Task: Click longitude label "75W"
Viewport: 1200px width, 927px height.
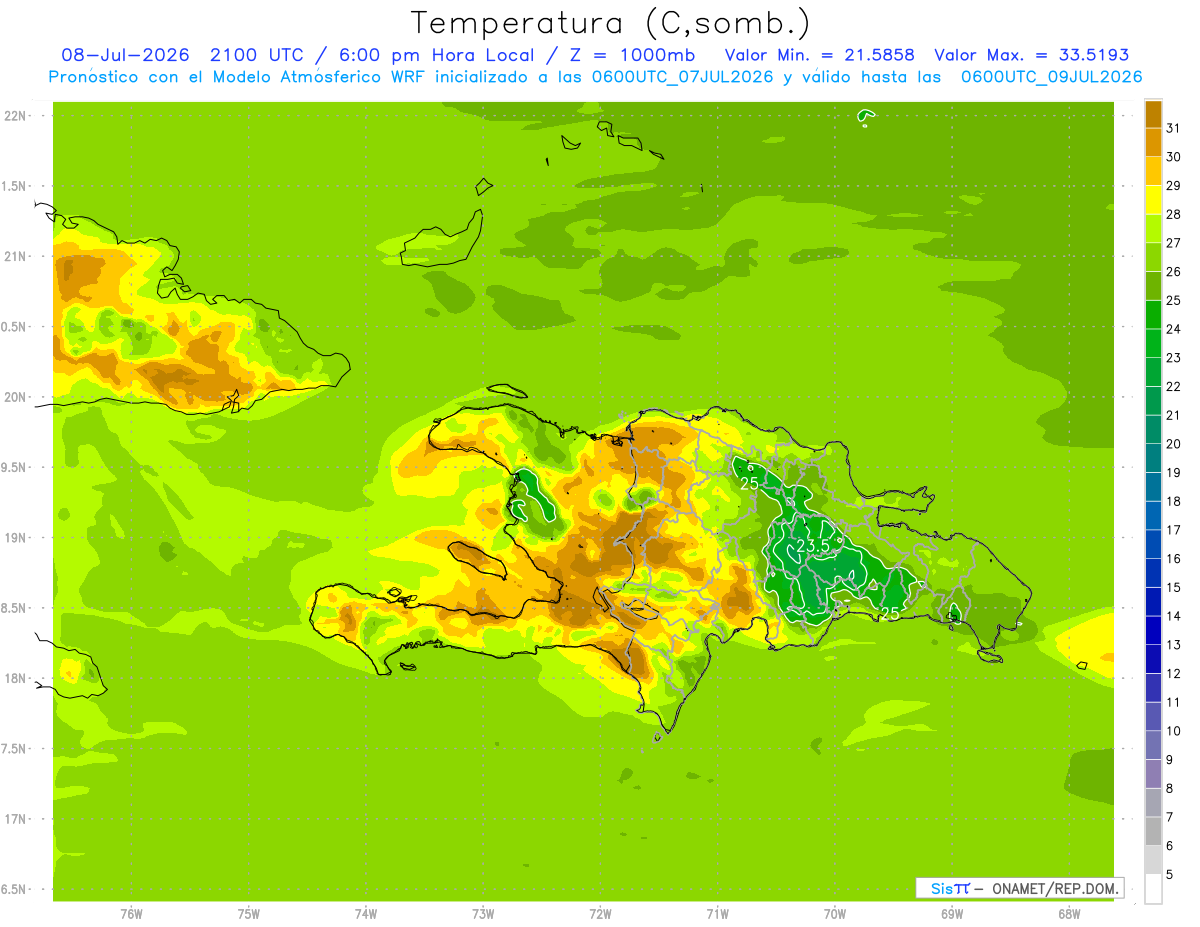Action: pyautogui.click(x=249, y=914)
